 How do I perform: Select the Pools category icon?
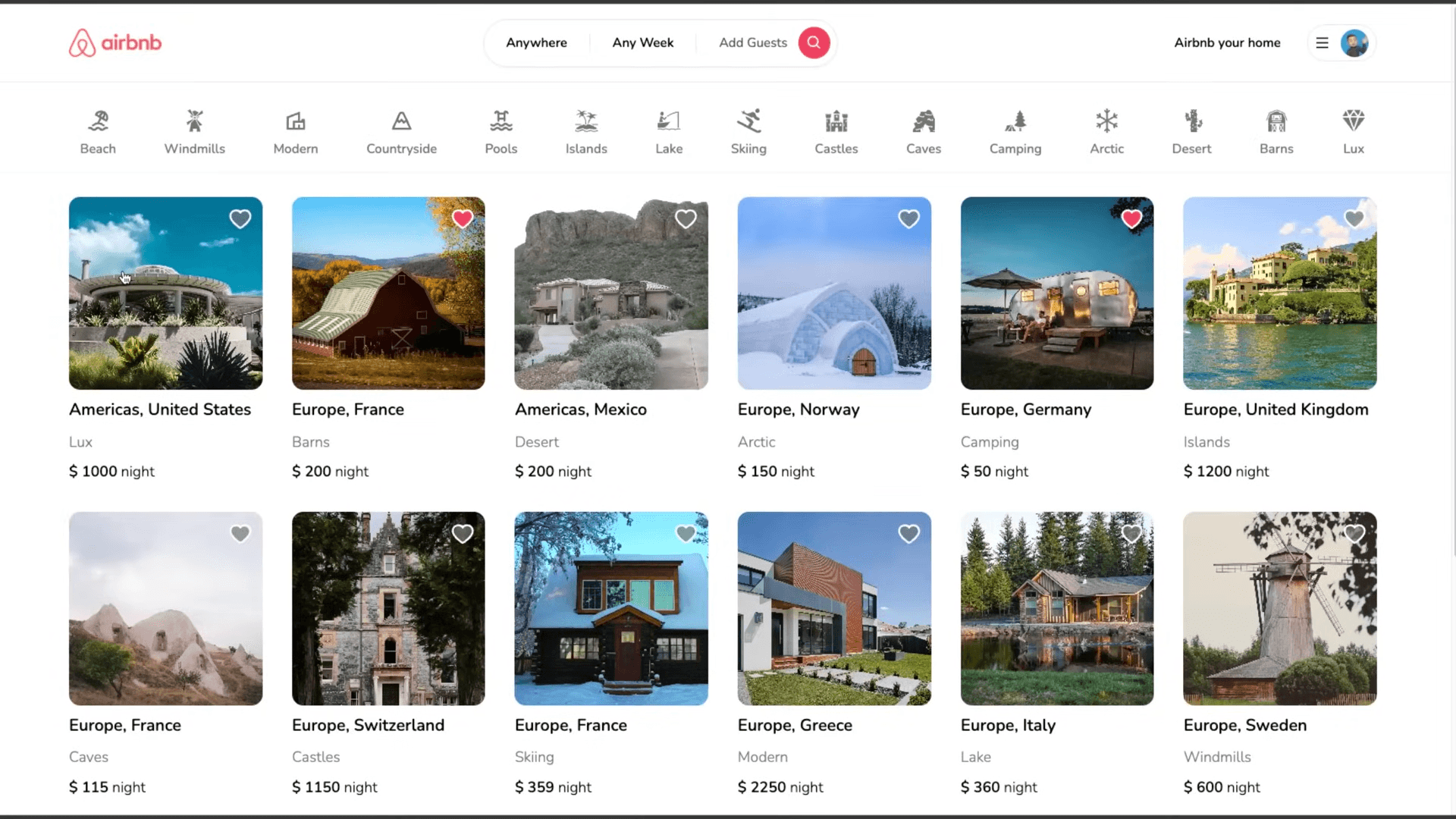(x=501, y=121)
